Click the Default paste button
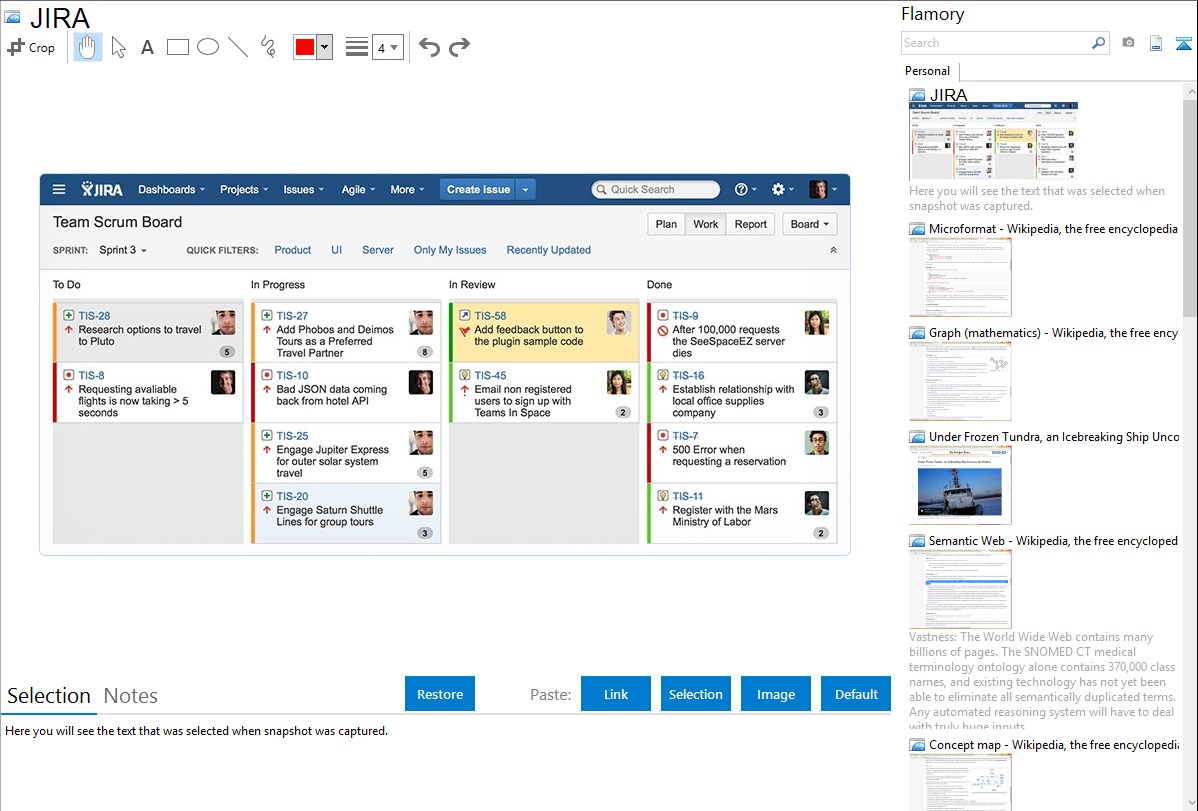 (856, 694)
